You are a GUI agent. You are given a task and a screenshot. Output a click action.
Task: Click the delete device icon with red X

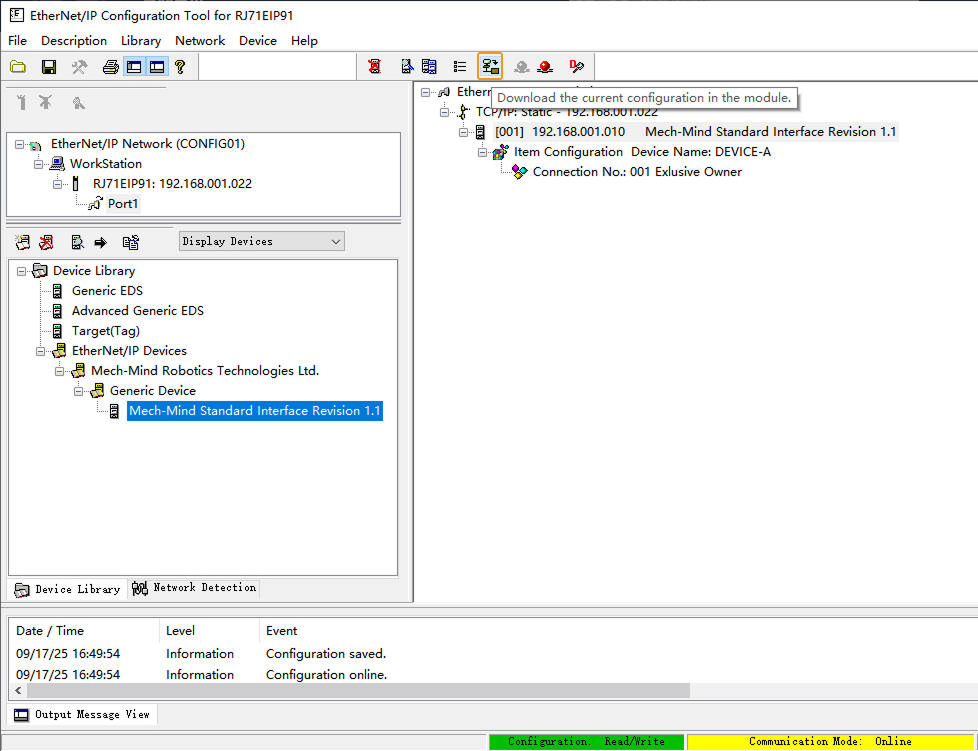click(46, 241)
